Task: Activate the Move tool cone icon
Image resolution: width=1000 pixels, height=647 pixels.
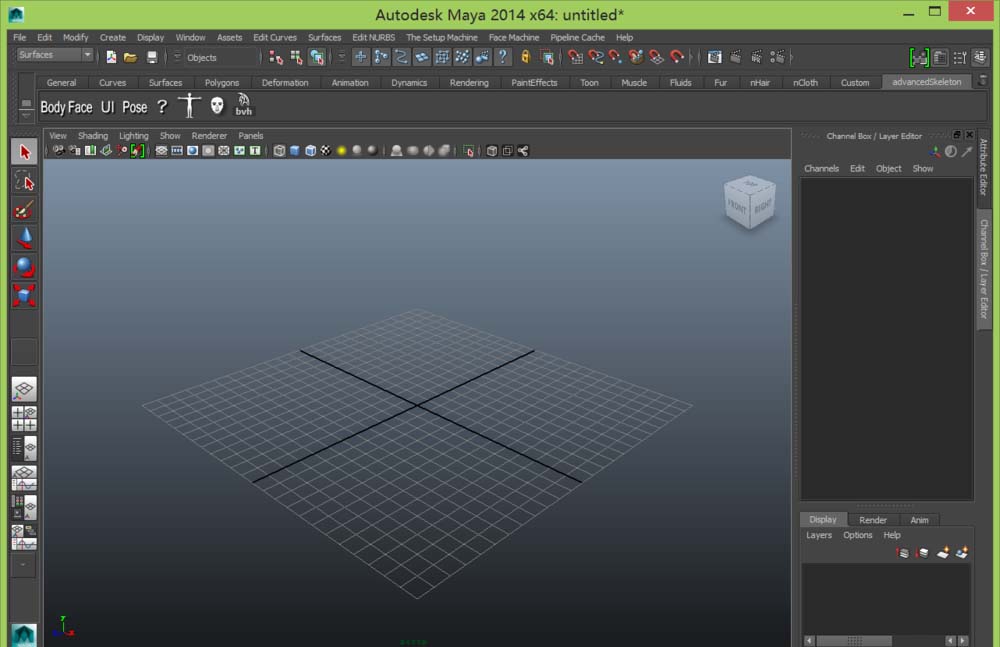Action: pos(24,238)
